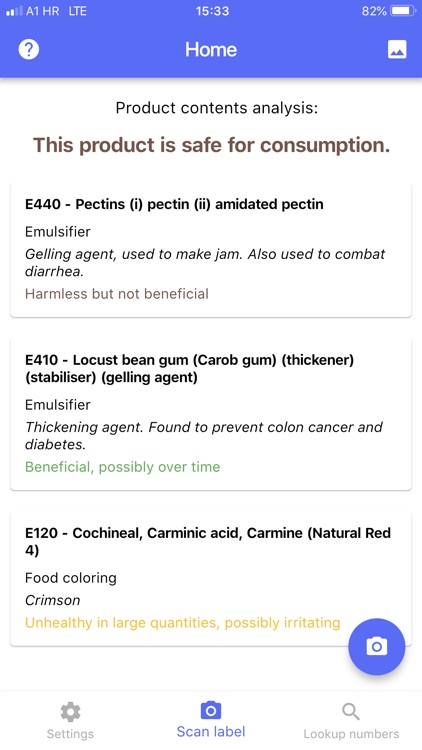This screenshot has height=750, width=422.
Task: Open the image gallery icon in header
Action: [x=397, y=49]
